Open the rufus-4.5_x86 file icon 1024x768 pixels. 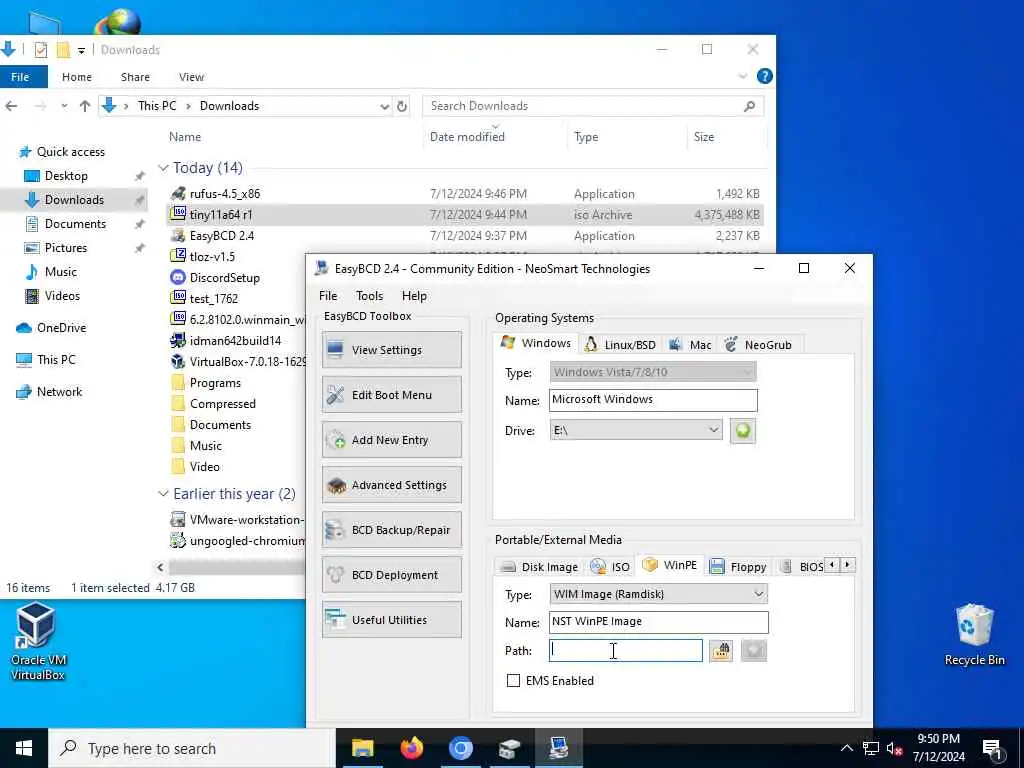(x=178, y=193)
